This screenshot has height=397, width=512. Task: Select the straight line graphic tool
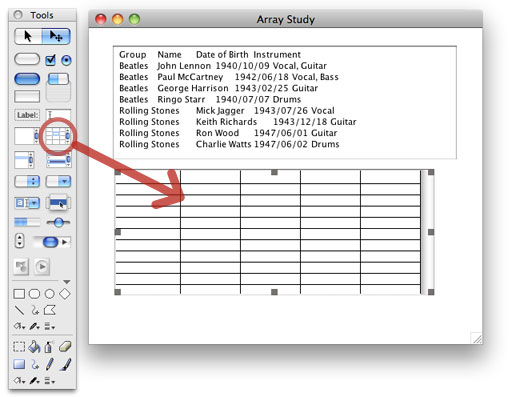pyautogui.click(x=19, y=310)
